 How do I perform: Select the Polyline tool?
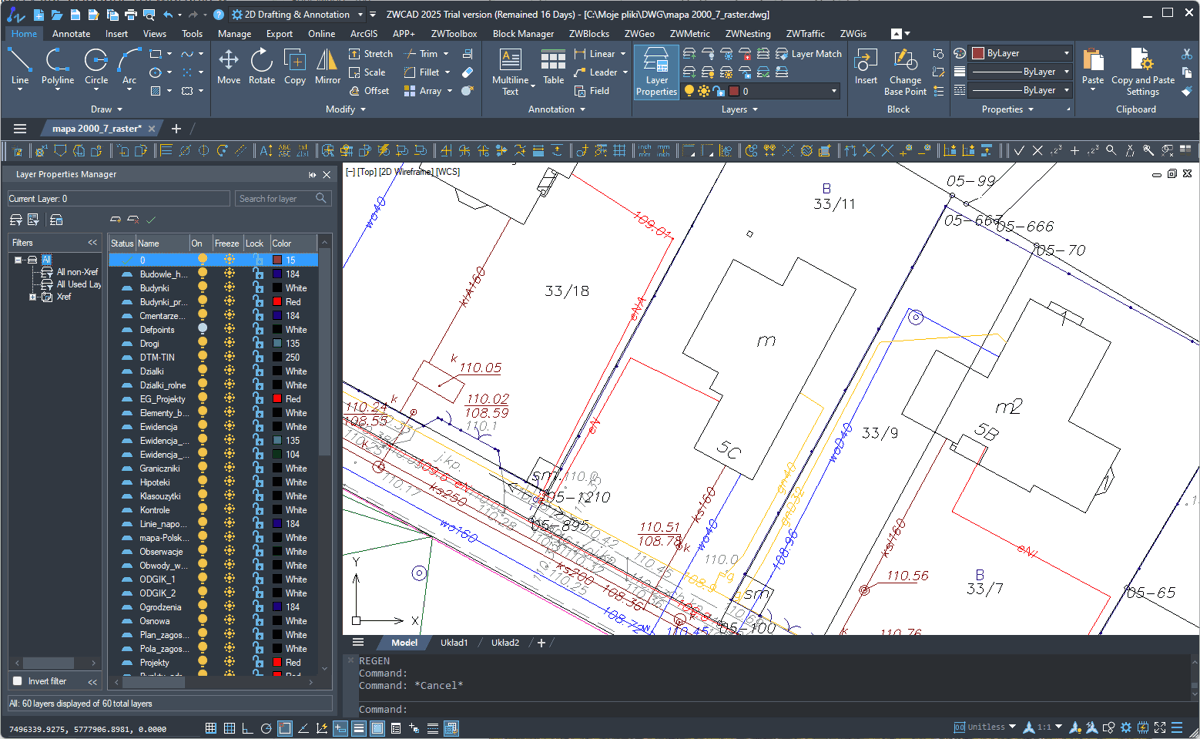58,66
